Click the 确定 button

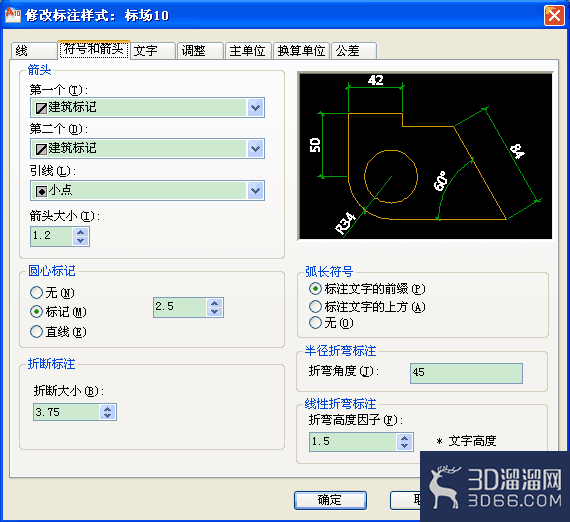pos(330,500)
